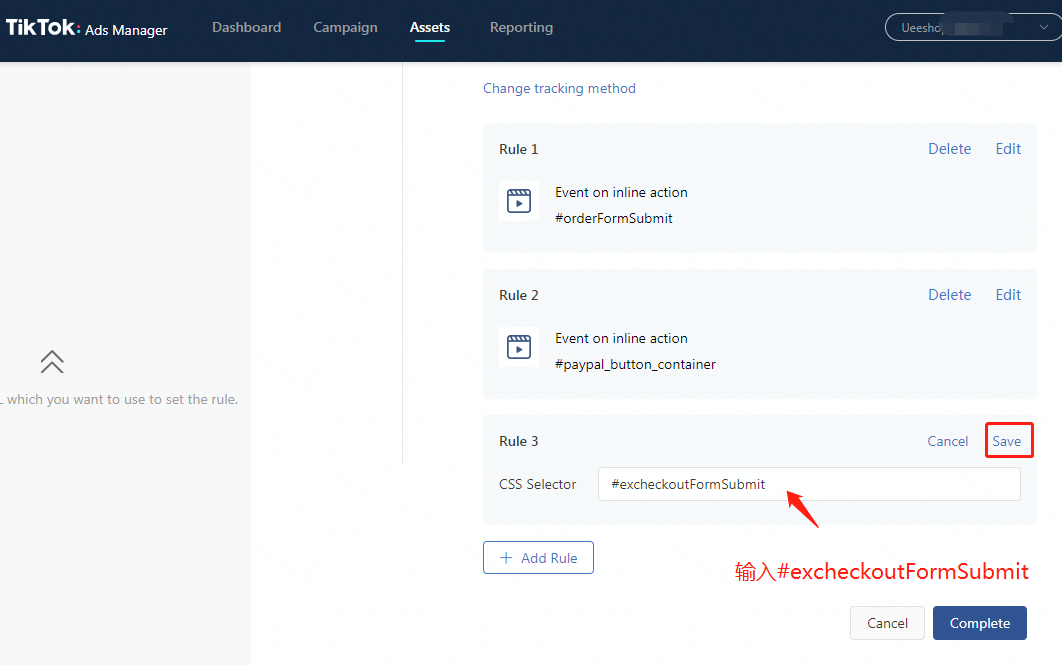Screen dimensions: 1062x665
Task: Edit Rule 1 orderFormSubmit
Action: (1008, 149)
